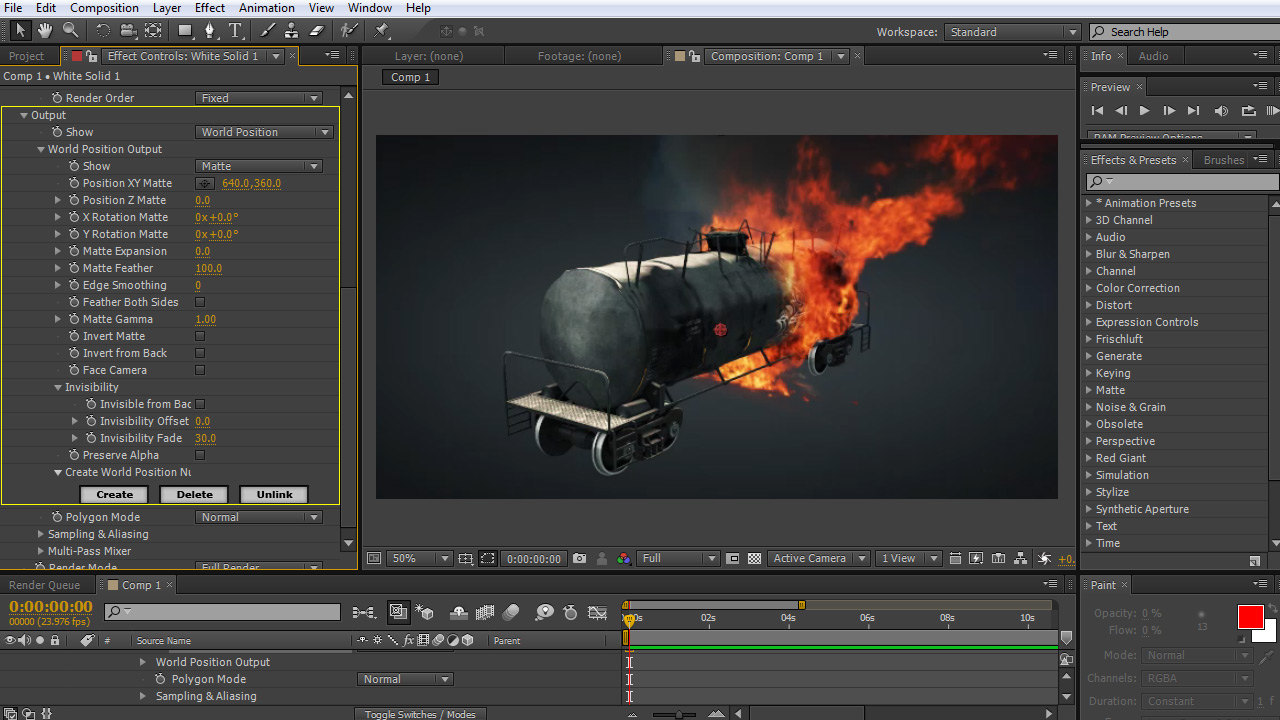Image resolution: width=1280 pixels, height=720 pixels.
Task: Enable the Feather Both Sides checkbox
Action: [200, 302]
